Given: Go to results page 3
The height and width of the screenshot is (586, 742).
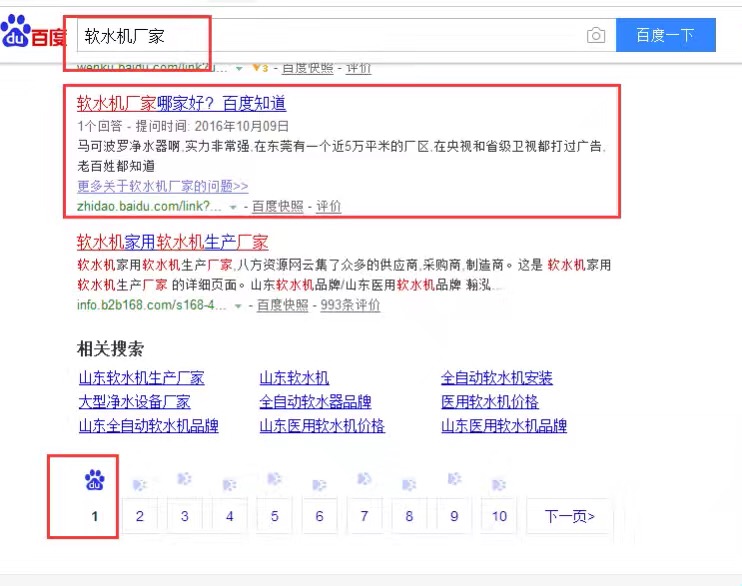Looking at the screenshot, I should pos(185,516).
